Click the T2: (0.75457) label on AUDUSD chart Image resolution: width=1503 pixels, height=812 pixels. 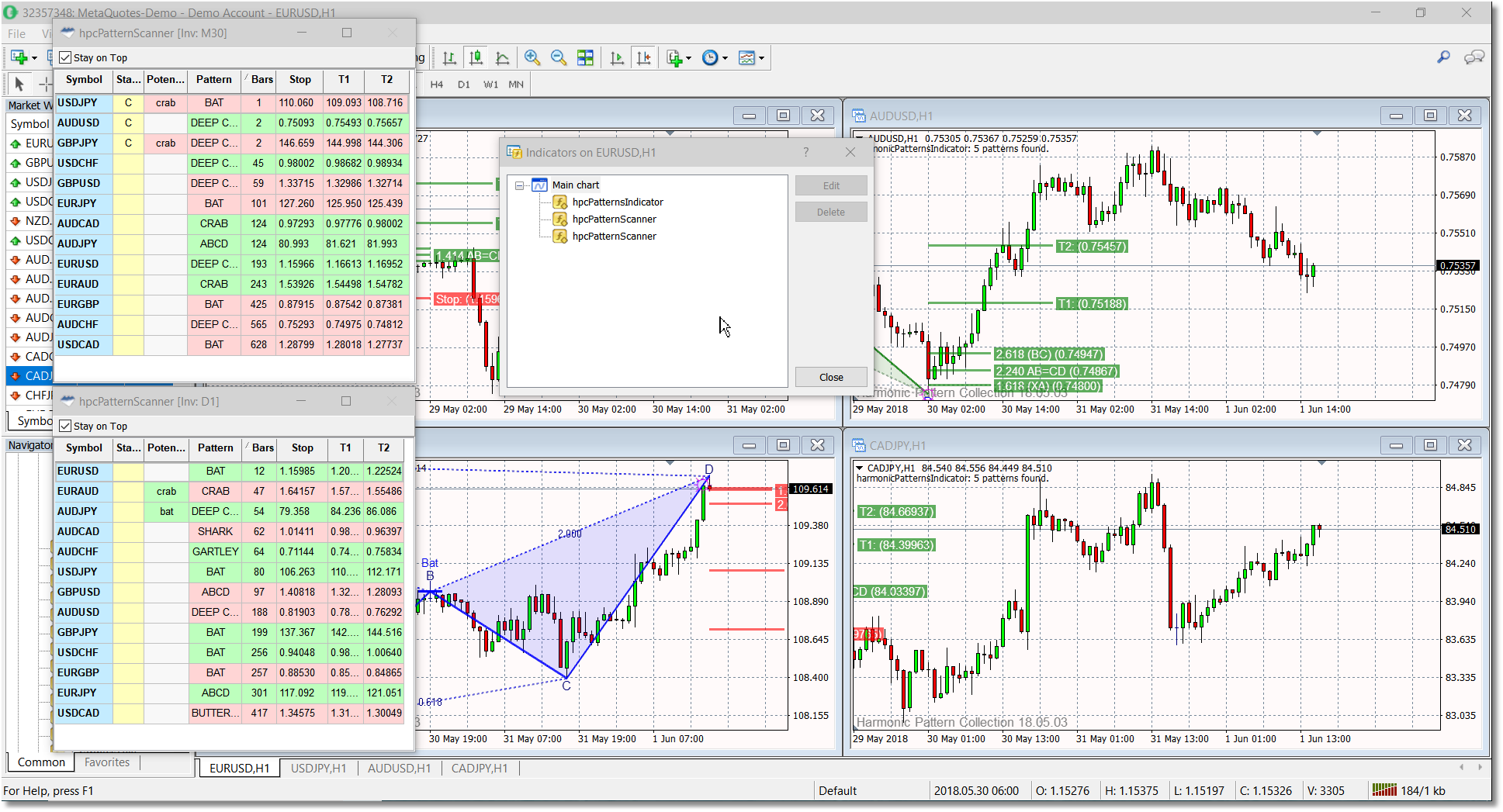pos(1092,247)
